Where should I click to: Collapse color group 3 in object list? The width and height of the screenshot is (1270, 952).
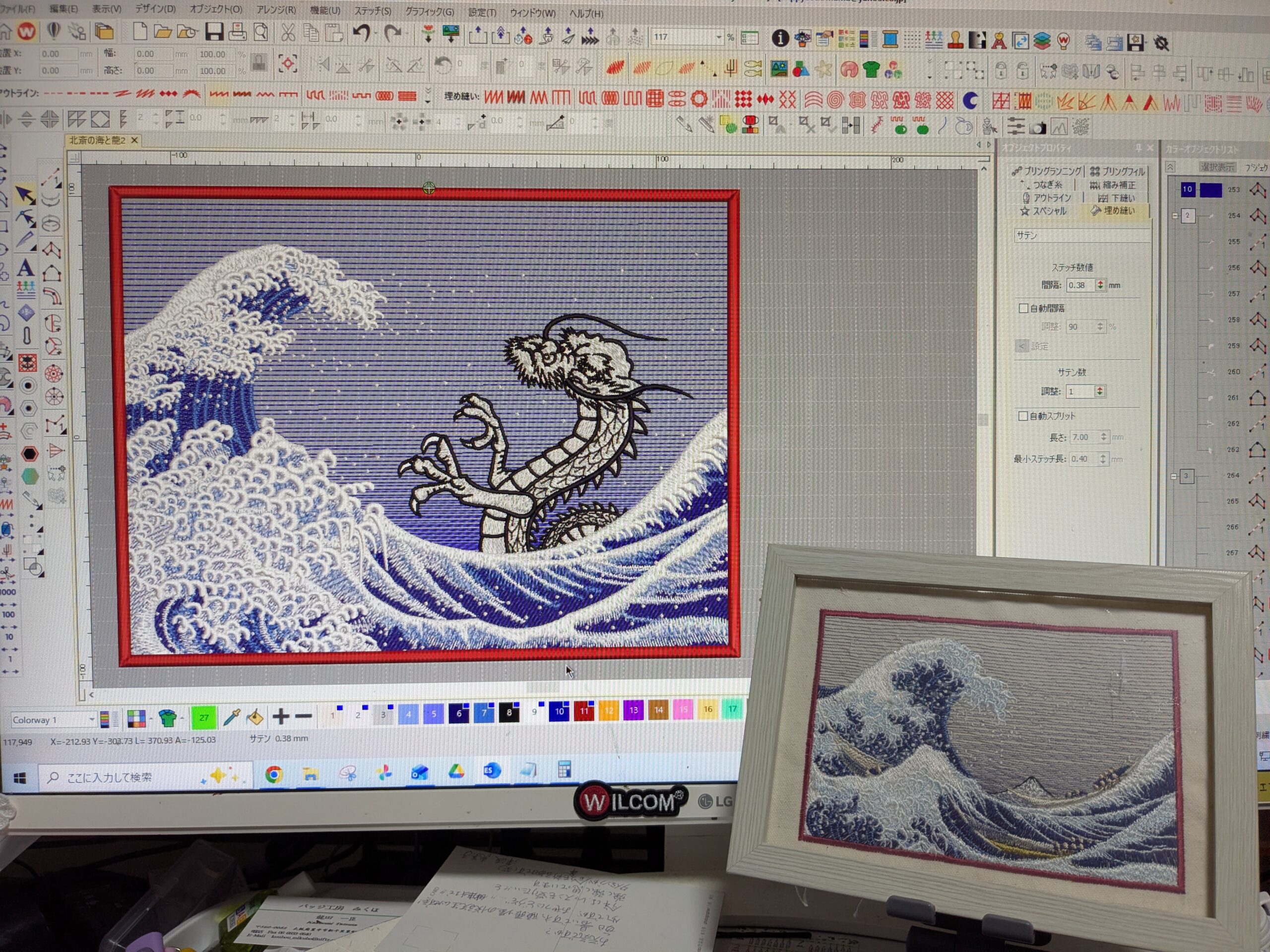1174,476
